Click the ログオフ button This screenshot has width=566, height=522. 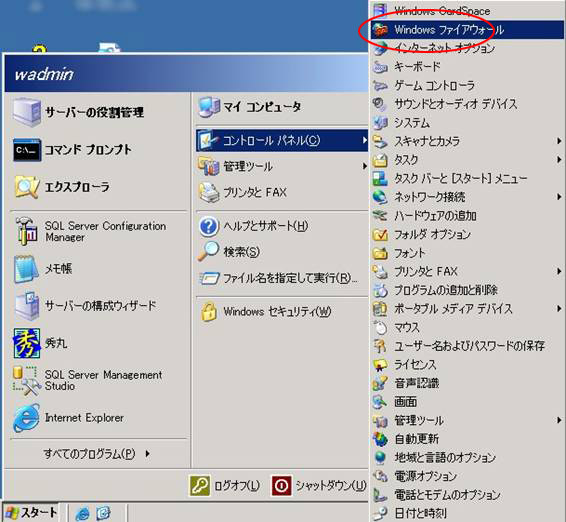pyautogui.click(x=225, y=486)
